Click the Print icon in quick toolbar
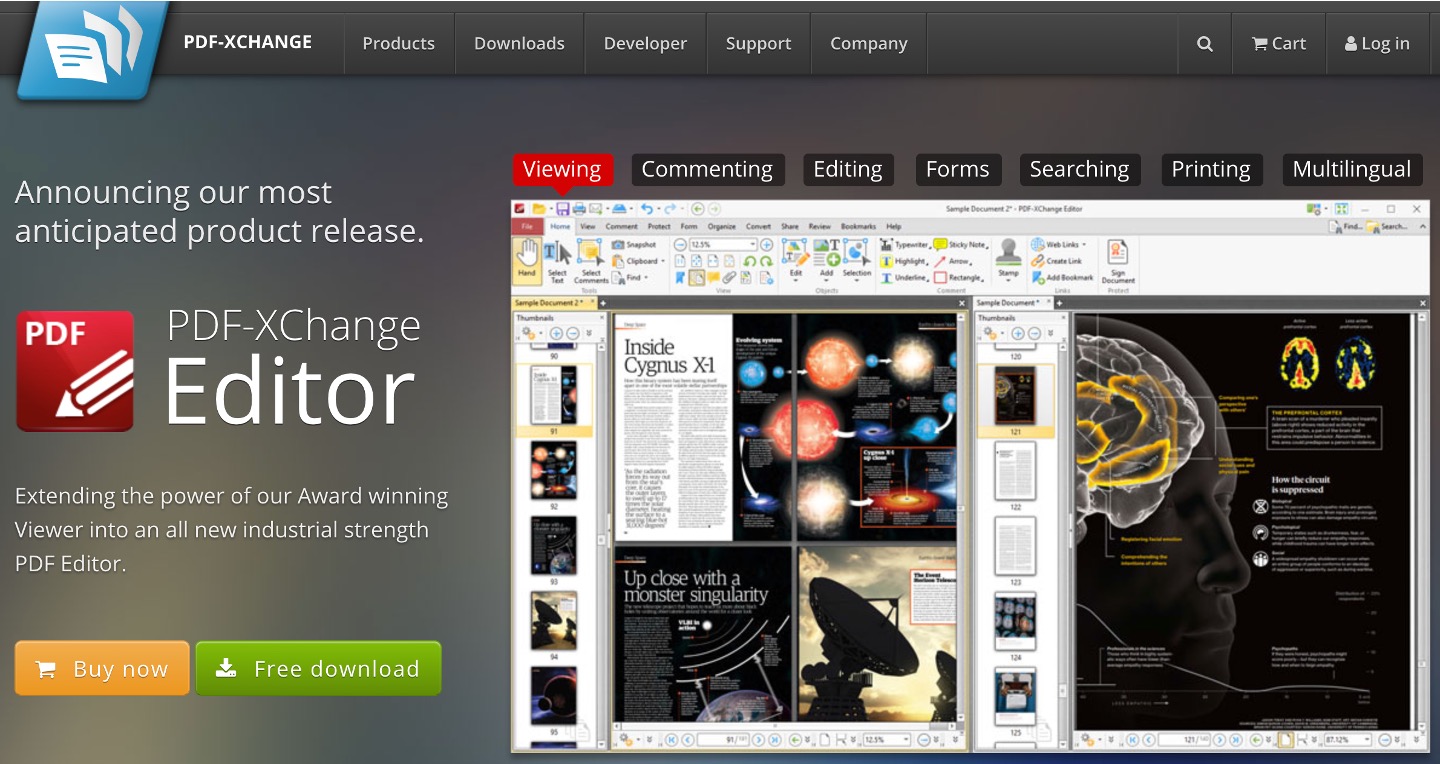This screenshot has height=764, width=1440. coord(579,209)
